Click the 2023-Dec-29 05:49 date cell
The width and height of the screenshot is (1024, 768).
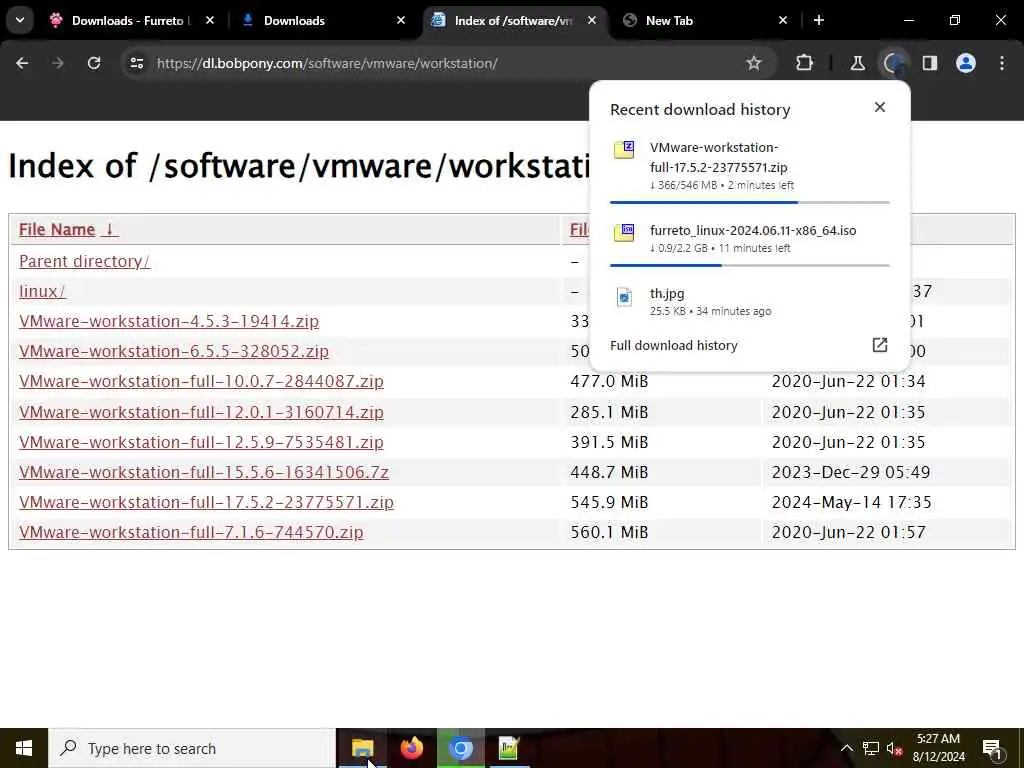pos(851,472)
